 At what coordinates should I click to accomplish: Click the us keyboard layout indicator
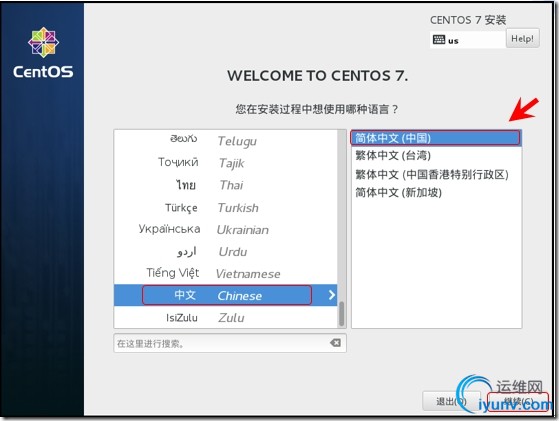(468, 40)
